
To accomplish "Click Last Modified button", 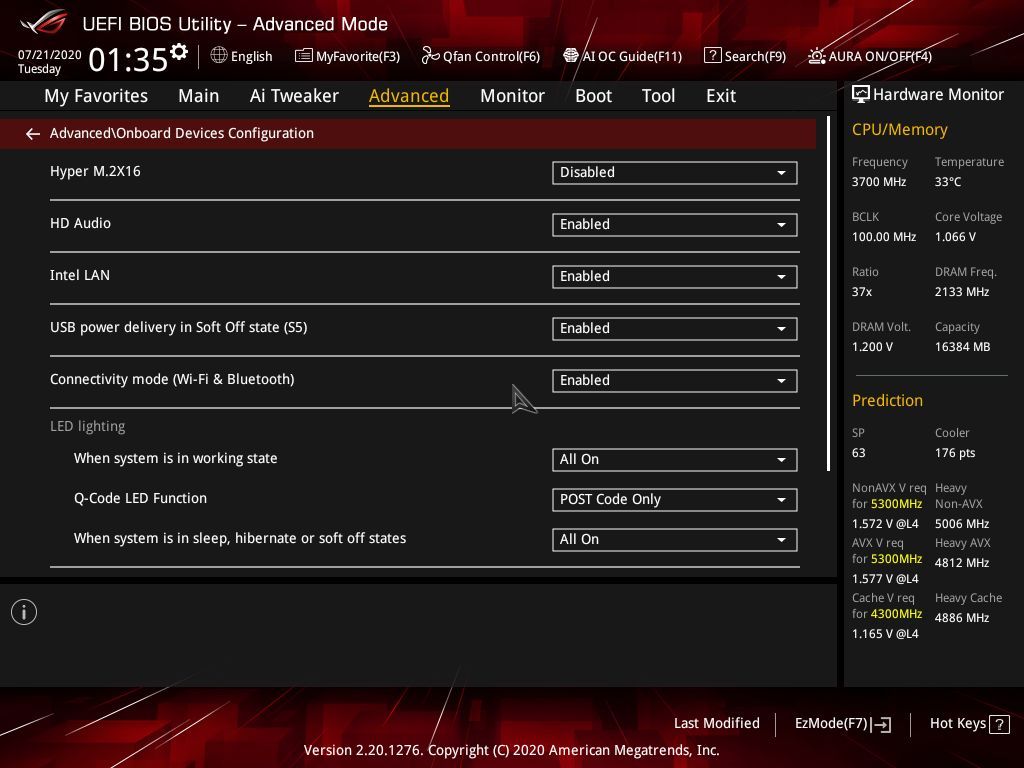I will tap(716, 724).
